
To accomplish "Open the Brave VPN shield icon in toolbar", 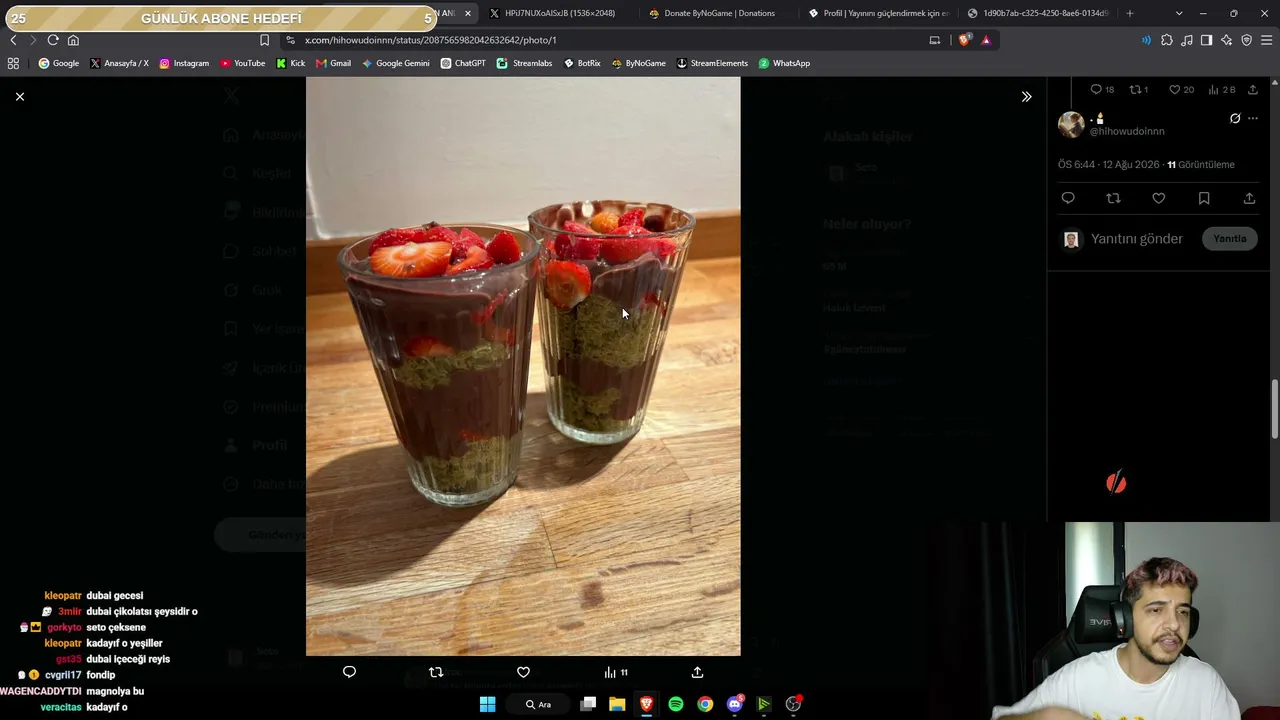I will (x=1246, y=40).
